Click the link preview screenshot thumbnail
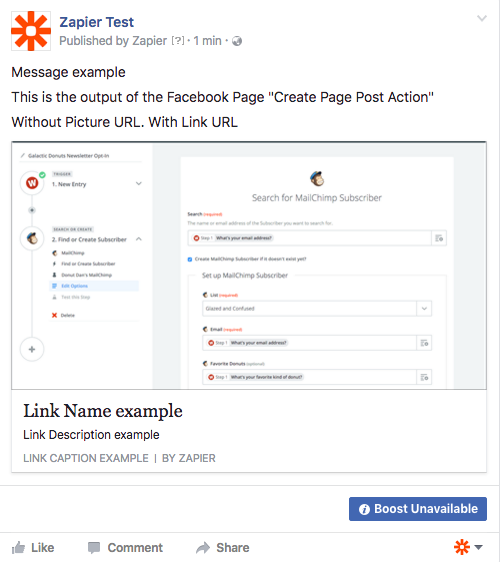 click(x=249, y=265)
